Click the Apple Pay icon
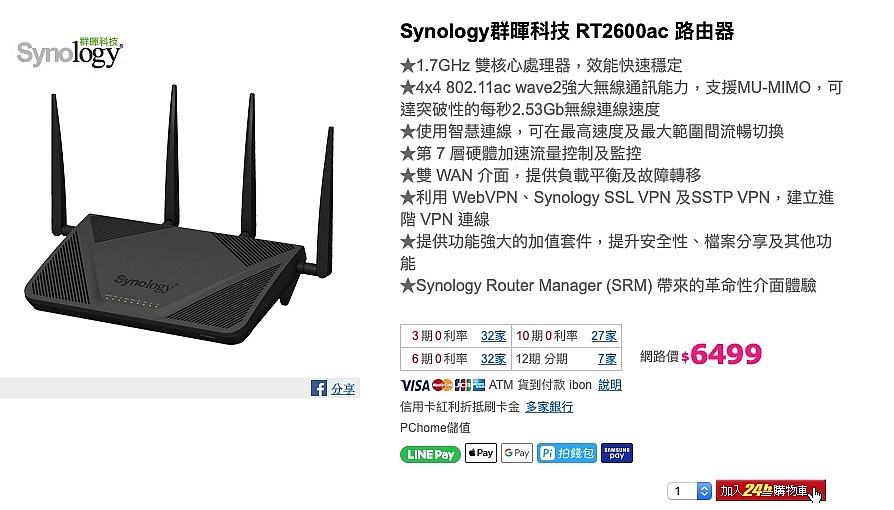894x510 pixels. pyautogui.click(x=481, y=453)
